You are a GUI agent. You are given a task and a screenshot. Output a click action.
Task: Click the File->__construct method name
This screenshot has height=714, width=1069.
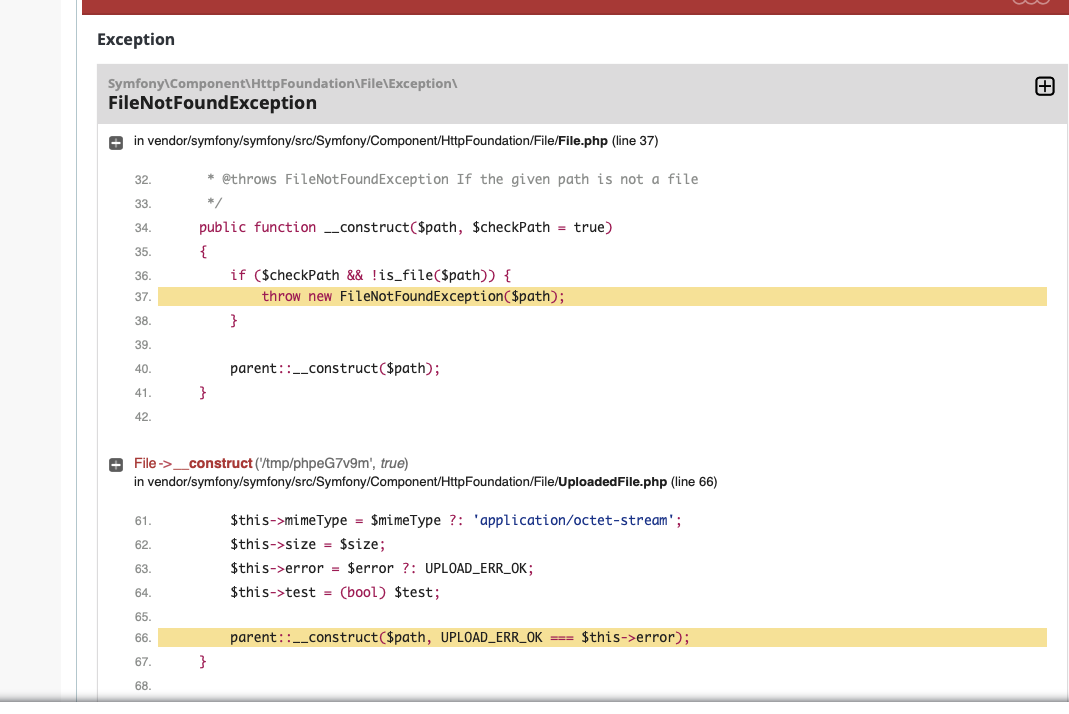(x=193, y=464)
